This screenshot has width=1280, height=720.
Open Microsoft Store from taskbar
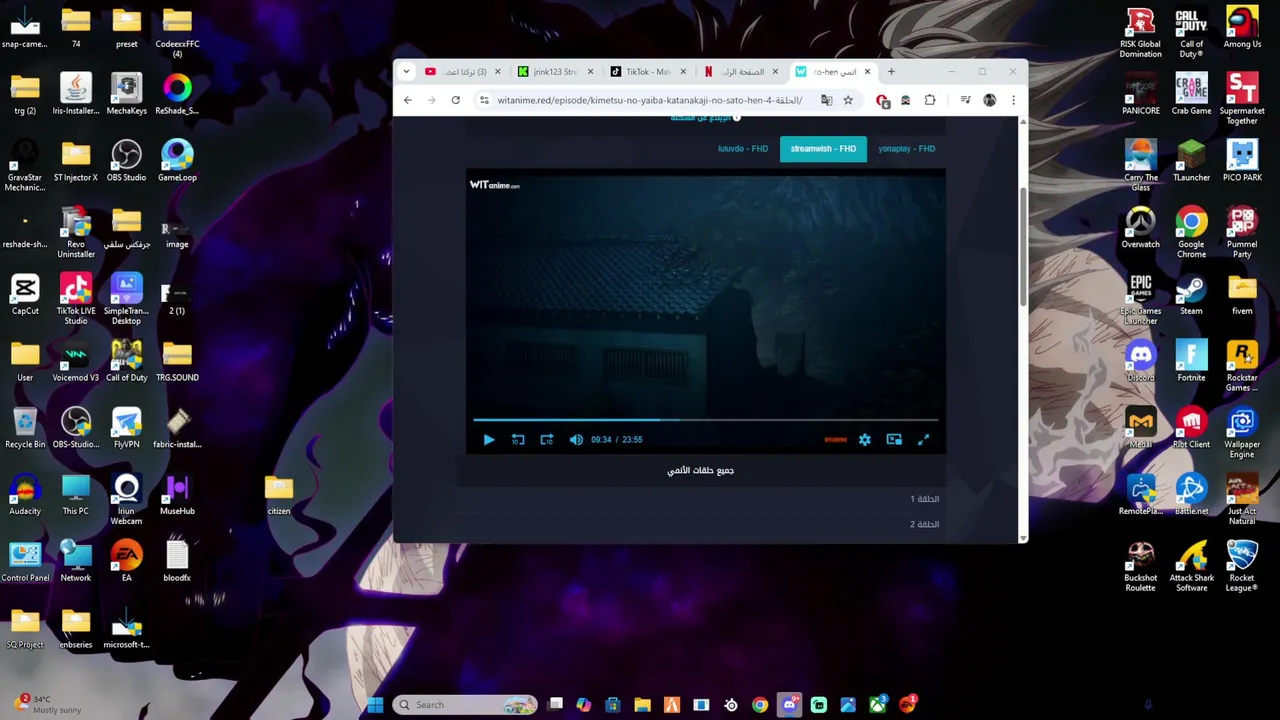[613, 705]
